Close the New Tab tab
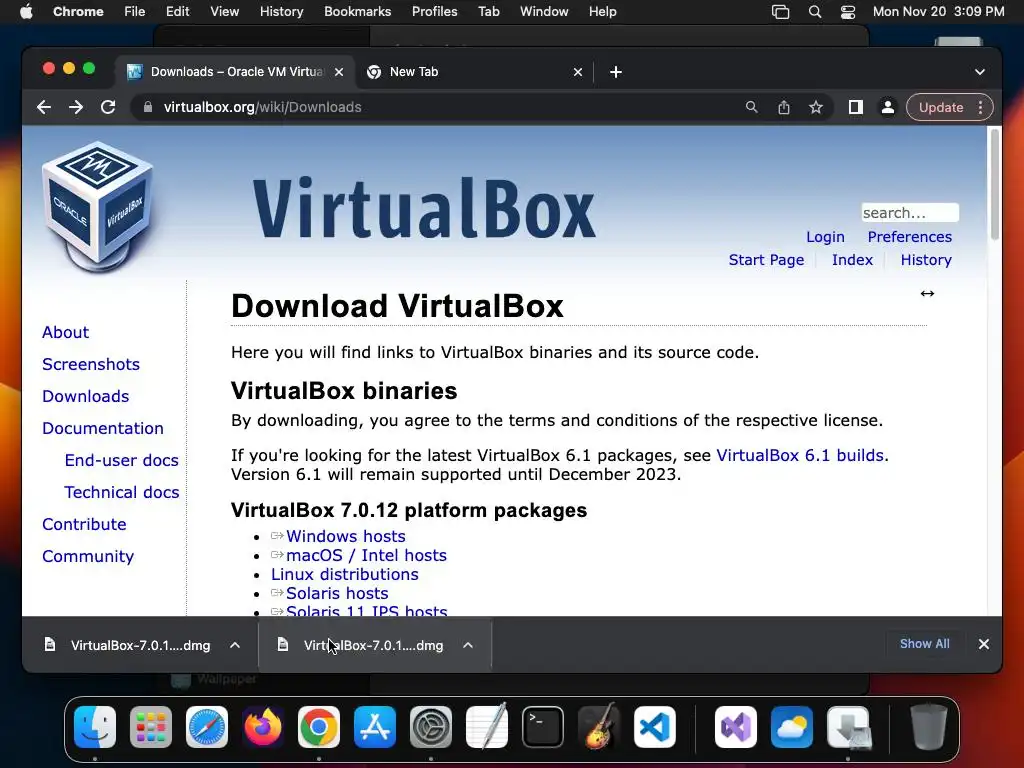1024x768 pixels. [577, 72]
